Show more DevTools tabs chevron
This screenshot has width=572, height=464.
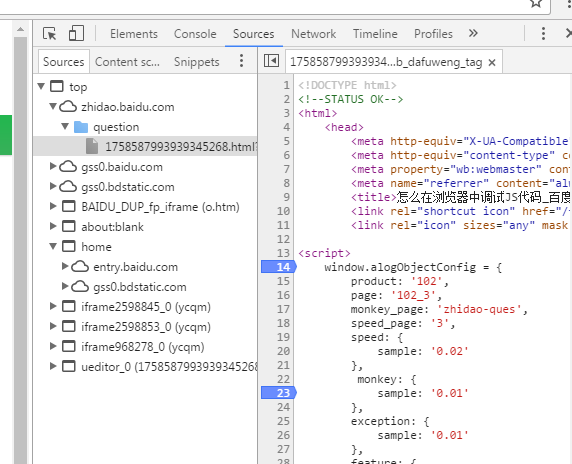[473, 34]
